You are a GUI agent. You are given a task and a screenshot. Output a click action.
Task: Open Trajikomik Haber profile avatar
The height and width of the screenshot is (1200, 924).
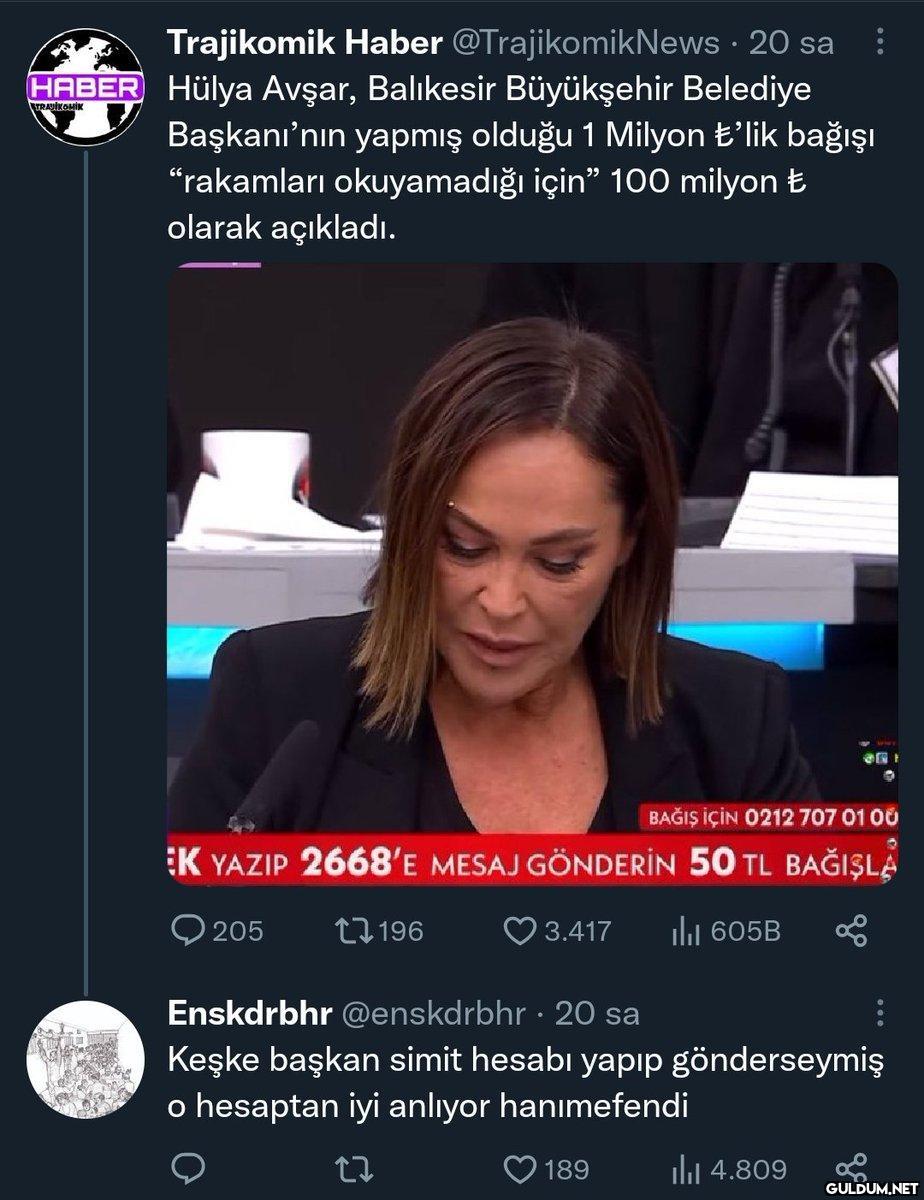click(x=84, y=85)
